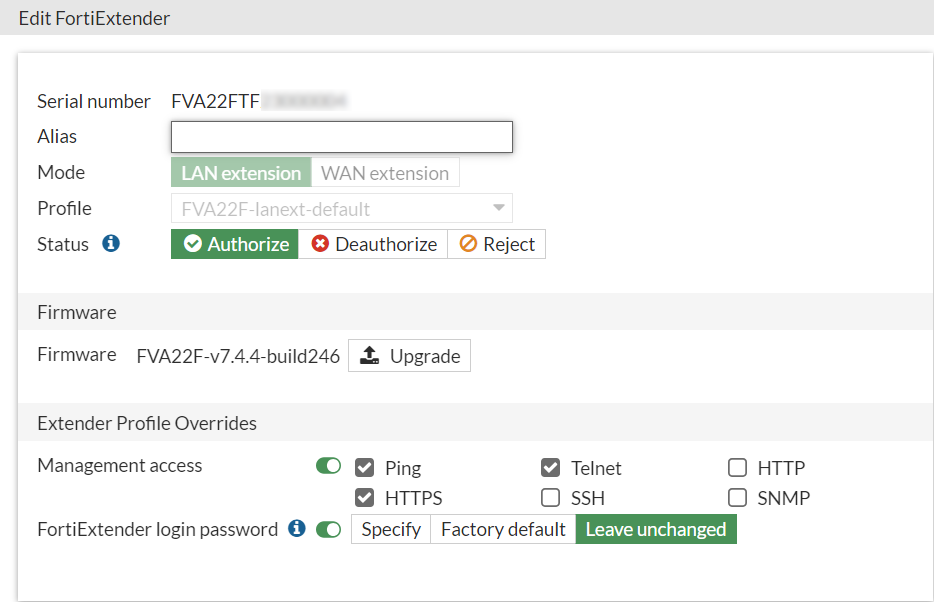Select LAN extension mode

(x=241, y=173)
